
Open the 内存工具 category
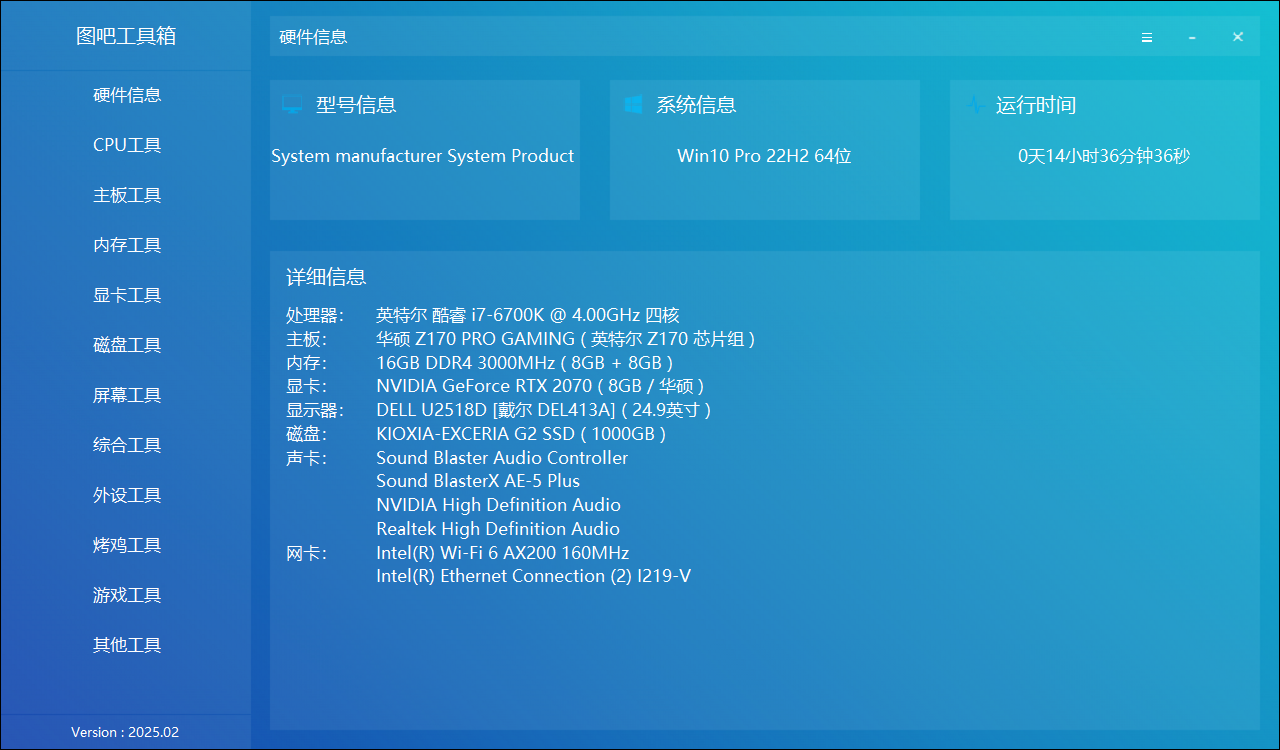coord(126,244)
